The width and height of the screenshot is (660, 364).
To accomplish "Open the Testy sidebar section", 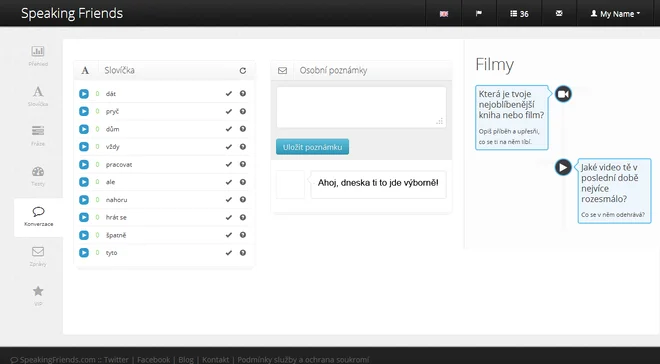I will click(x=38, y=176).
